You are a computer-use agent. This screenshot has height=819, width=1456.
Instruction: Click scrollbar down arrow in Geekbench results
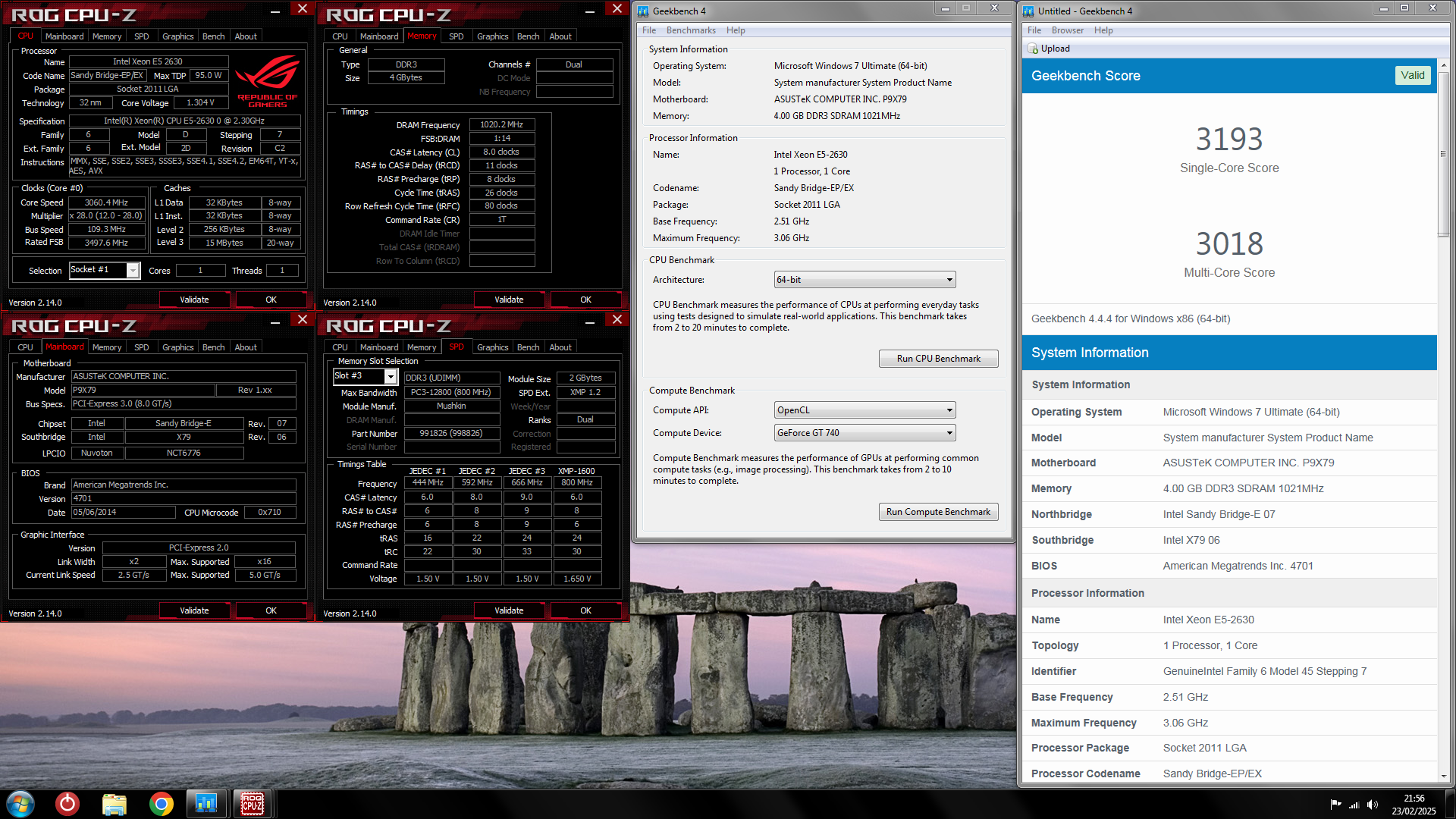point(1443,776)
